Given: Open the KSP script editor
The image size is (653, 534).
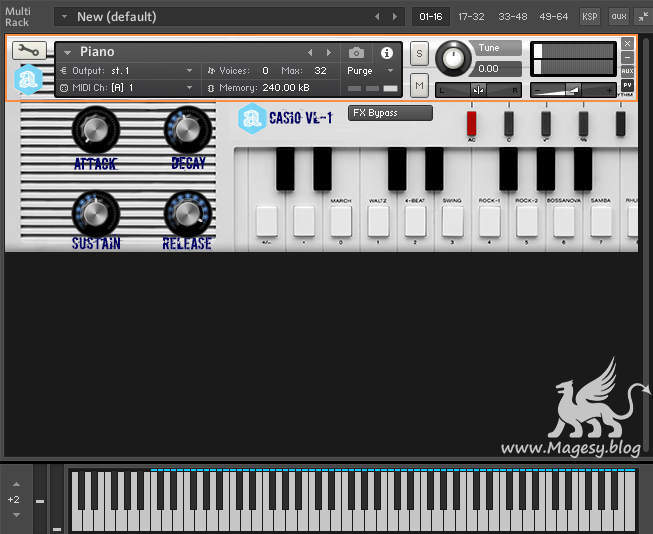Looking at the screenshot, I should [590, 17].
